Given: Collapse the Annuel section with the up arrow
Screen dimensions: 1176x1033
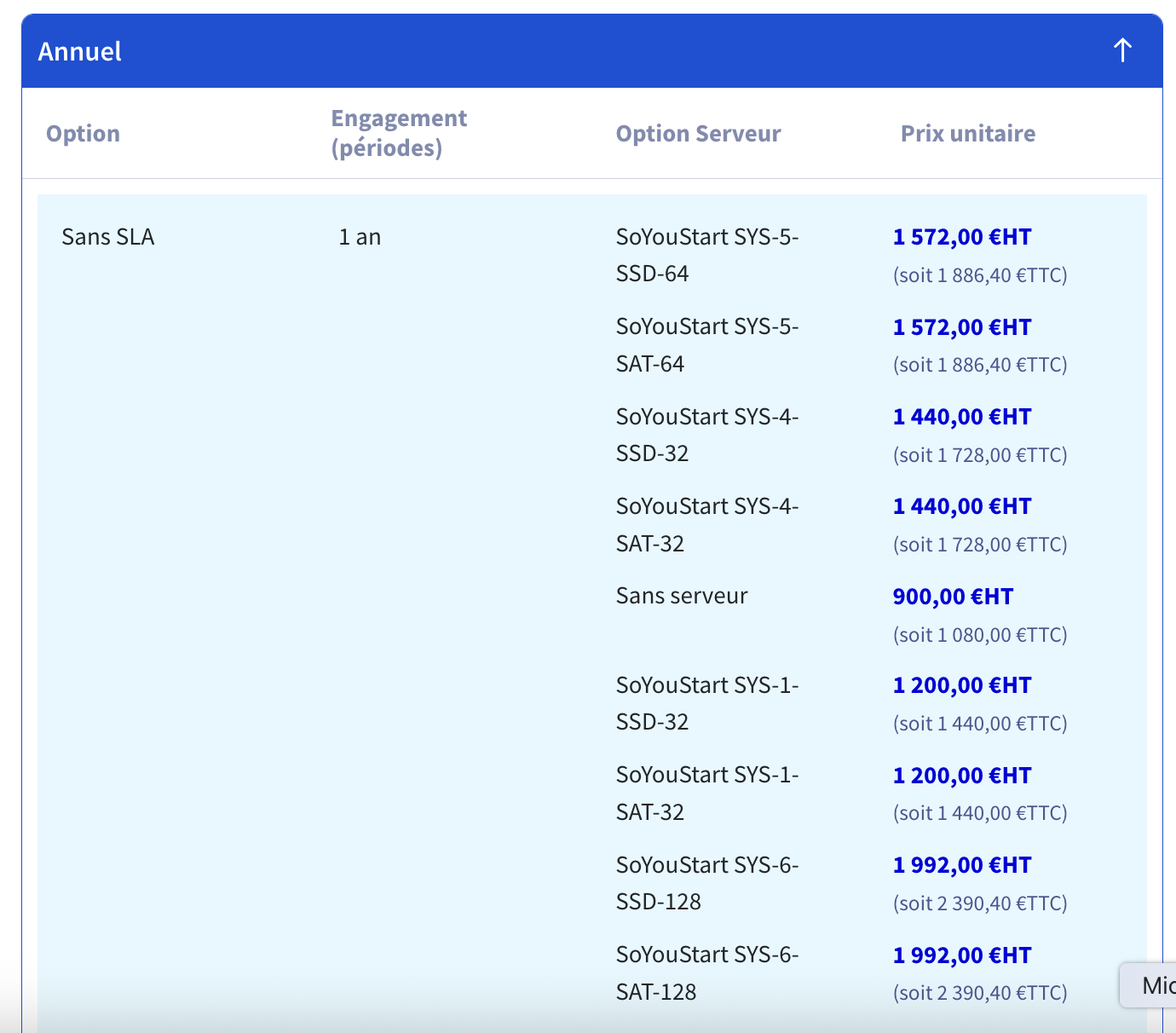Looking at the screenshot, I should pyautogui.click(x=1122, y=51).
